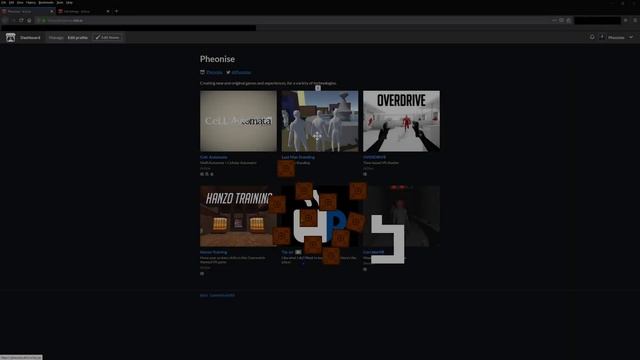
Task: Open Edit profile in the header
Action: [x=78, y=38]
